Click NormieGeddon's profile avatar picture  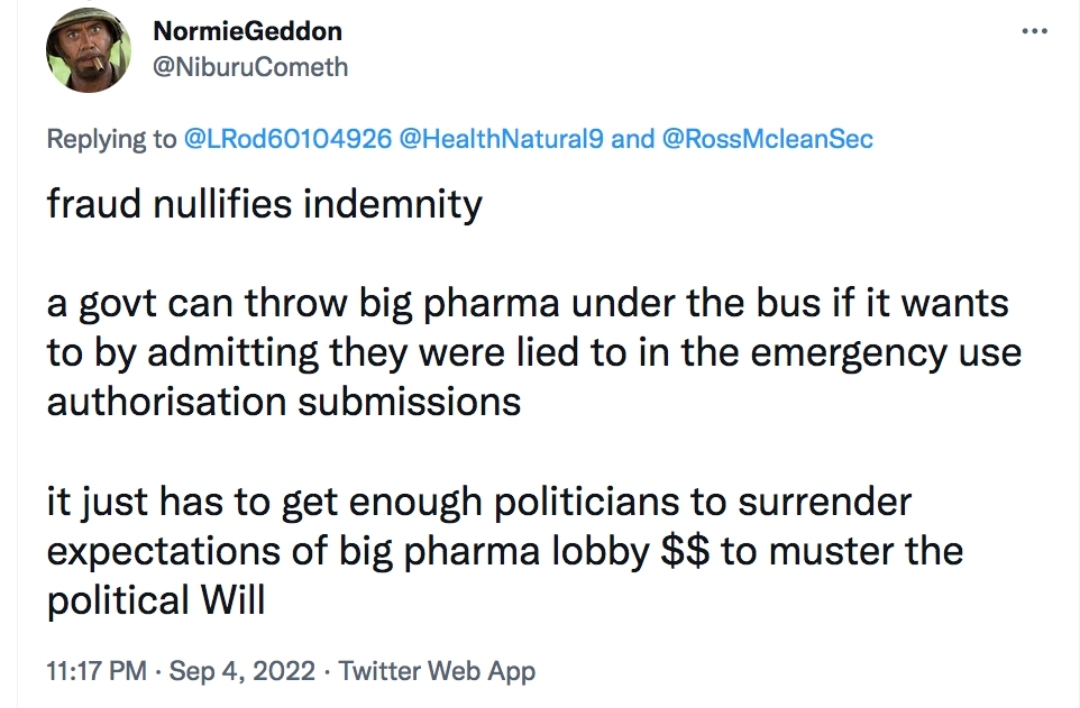click(89, 52)
